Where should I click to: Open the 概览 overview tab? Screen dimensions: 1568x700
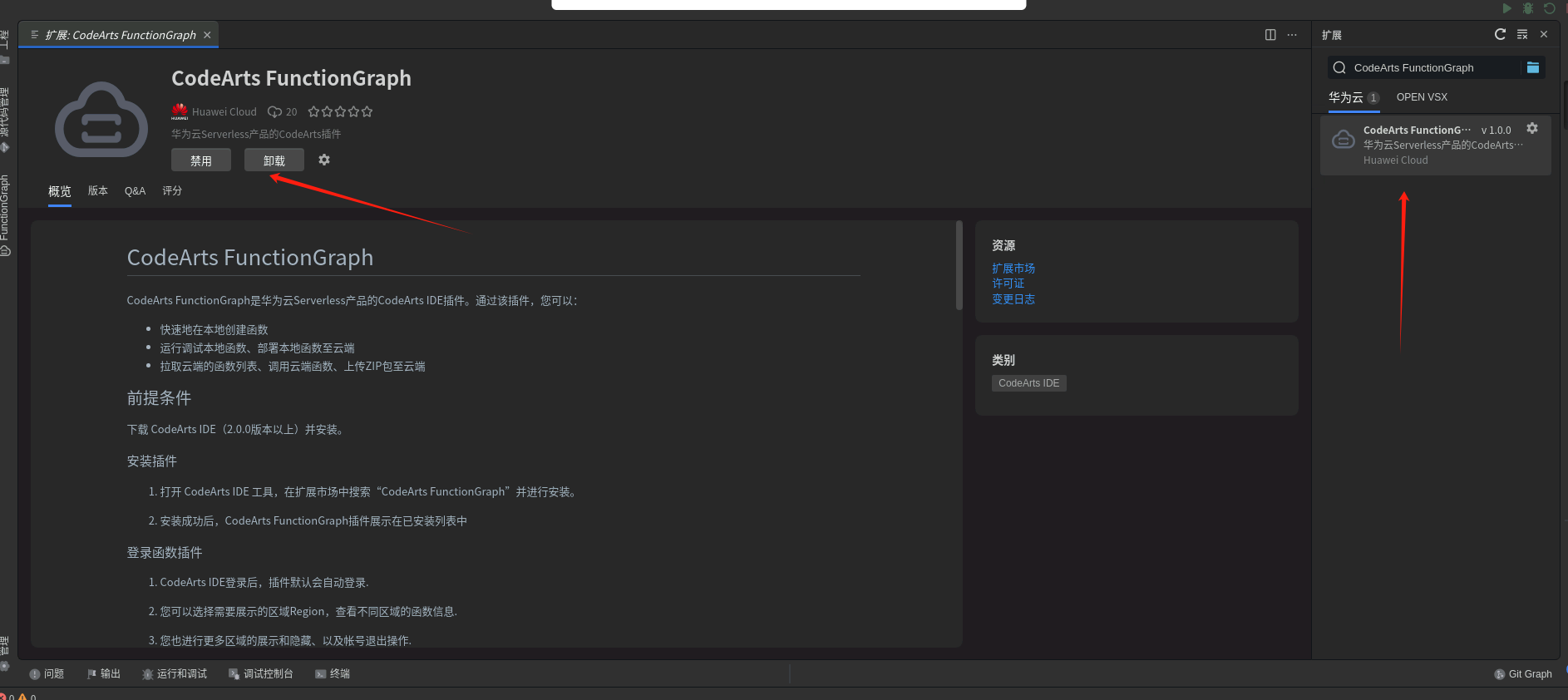tap(60, 191)
